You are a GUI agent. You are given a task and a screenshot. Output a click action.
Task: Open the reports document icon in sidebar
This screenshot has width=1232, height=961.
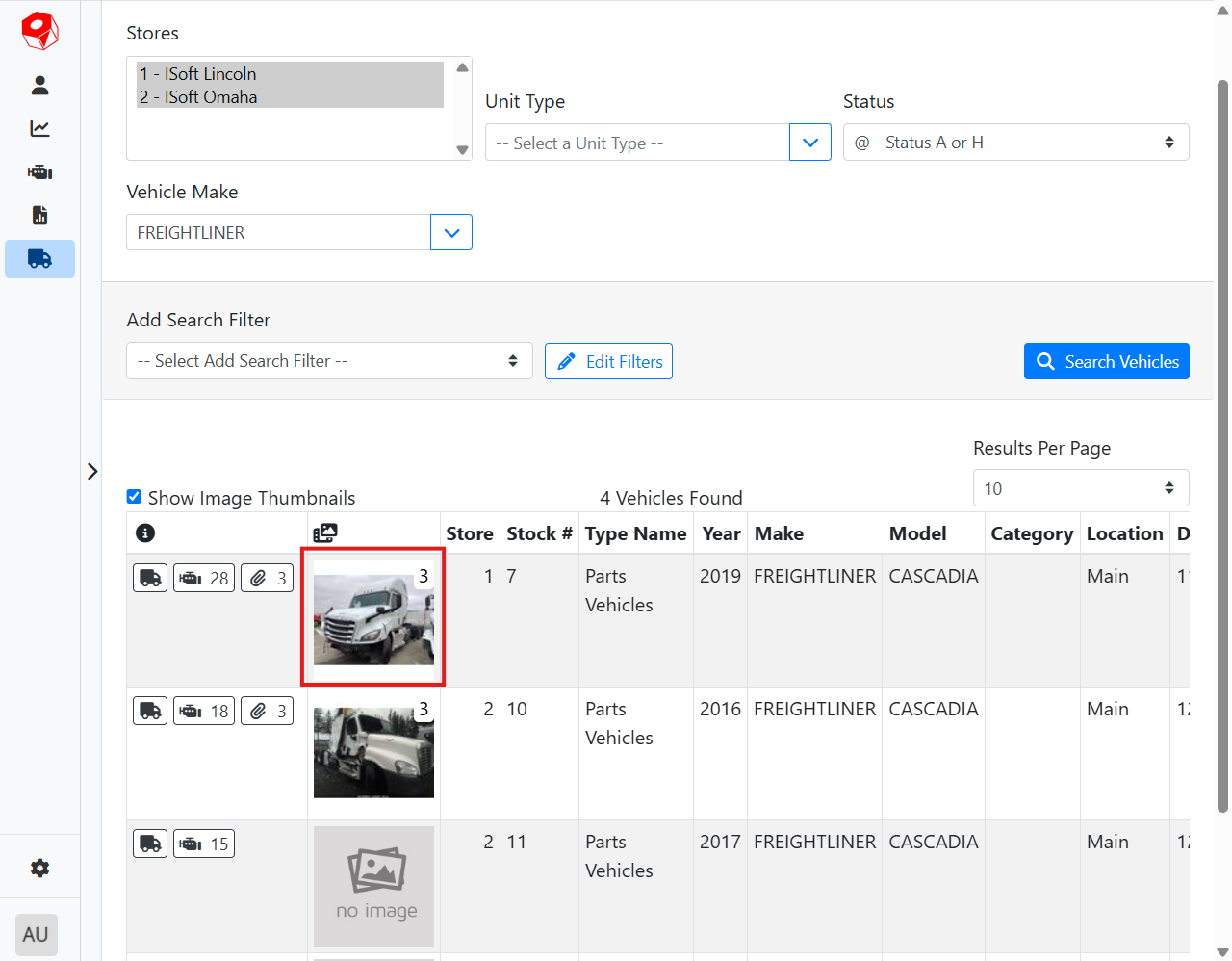(x=39, y=215)
